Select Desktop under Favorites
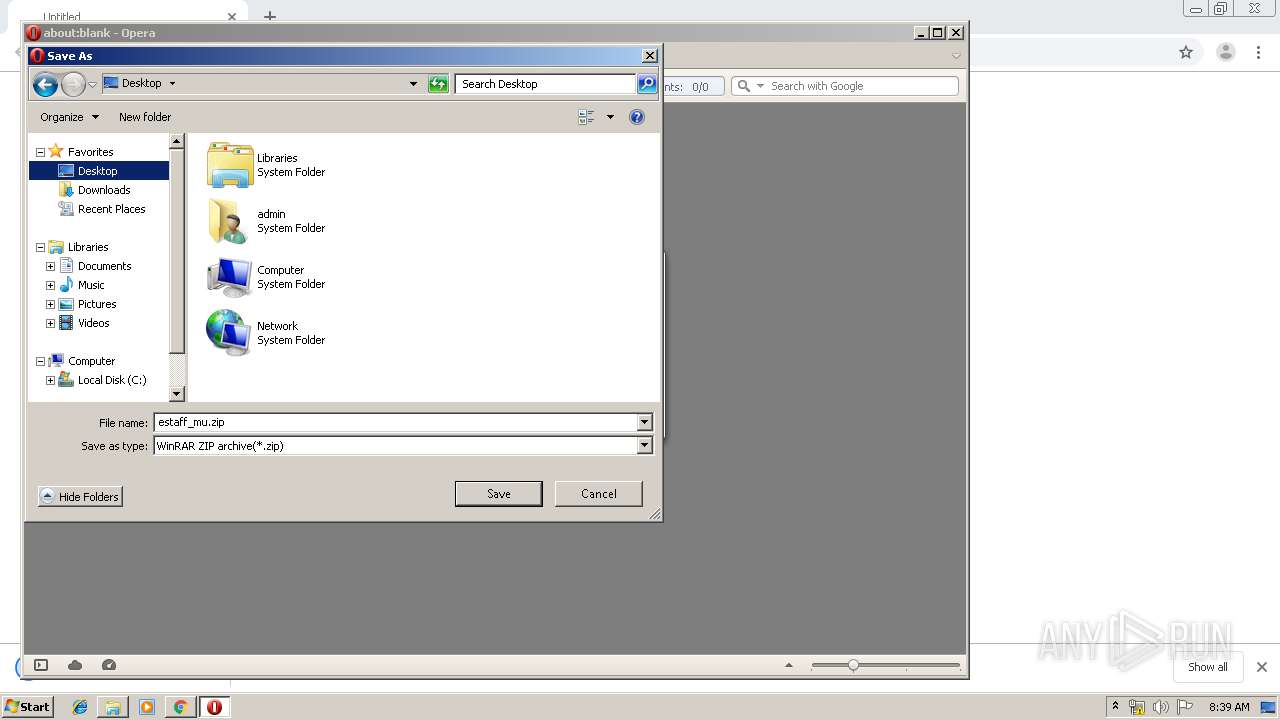The image size is (1280, 720). point(98,171)
